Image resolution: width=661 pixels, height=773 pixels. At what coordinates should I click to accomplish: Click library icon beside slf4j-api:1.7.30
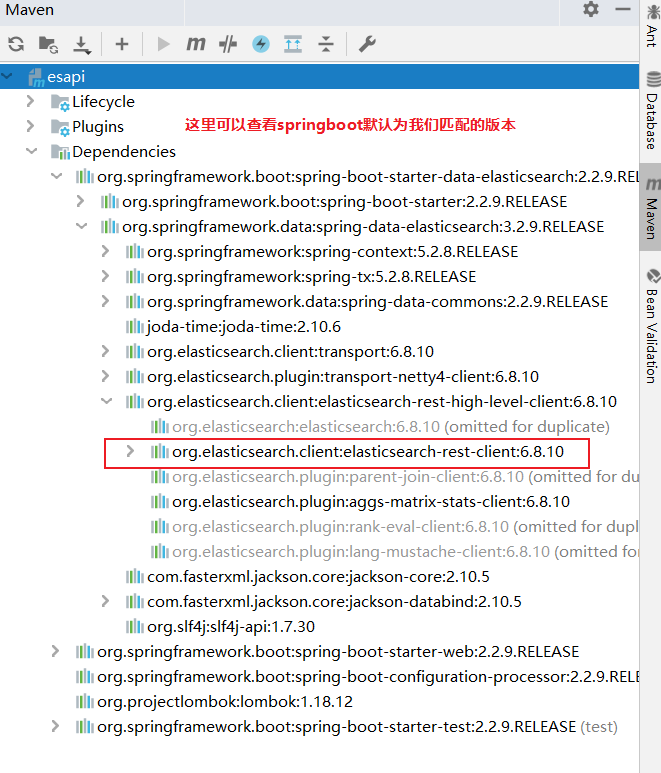(x=135, y=626)
